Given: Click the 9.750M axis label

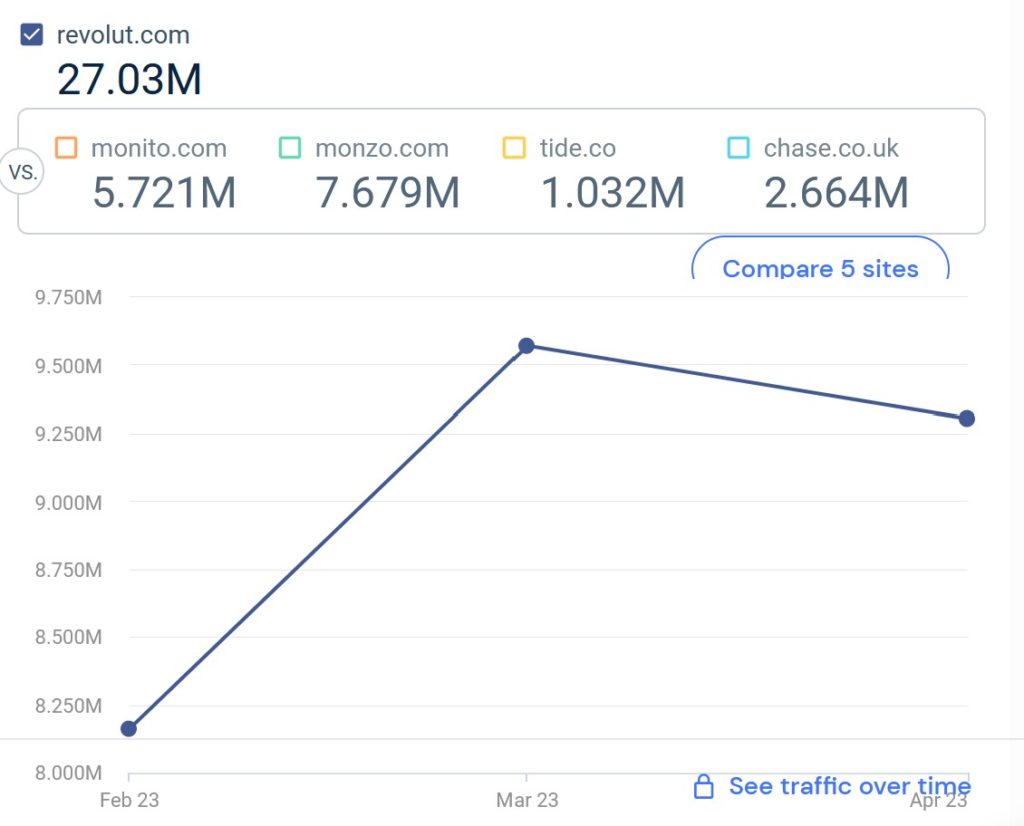Looking at the screenshot, I should (69, 298).
